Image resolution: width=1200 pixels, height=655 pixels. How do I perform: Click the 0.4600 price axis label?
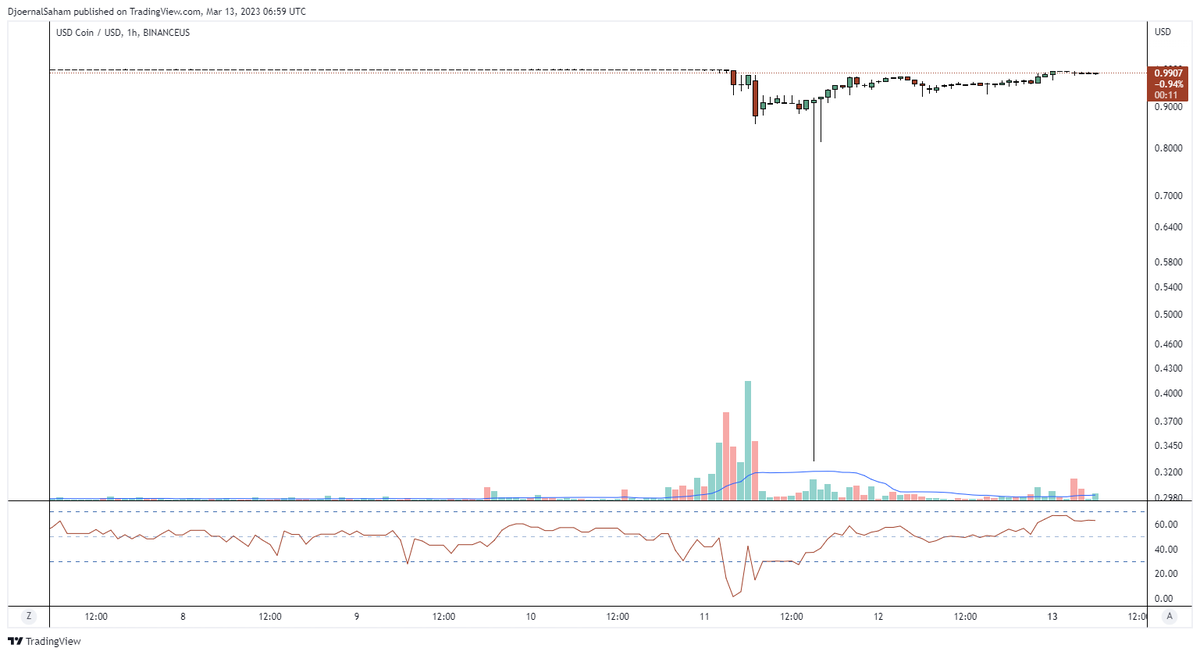click(x=1169, y=344)
